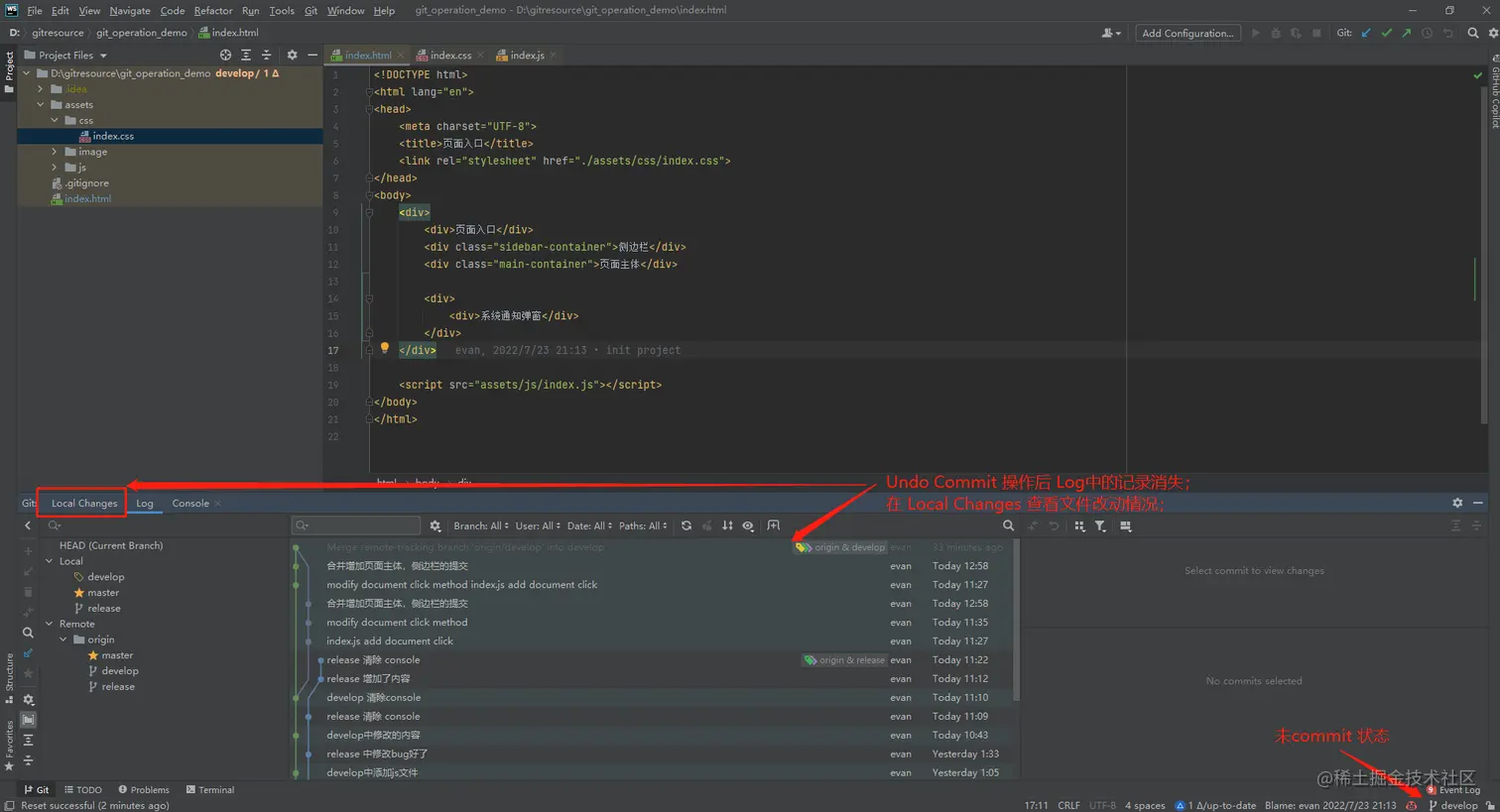Commit changes via the green checkmark icon
Screen dimensions: 1500x812
(x=1386, y=33)
